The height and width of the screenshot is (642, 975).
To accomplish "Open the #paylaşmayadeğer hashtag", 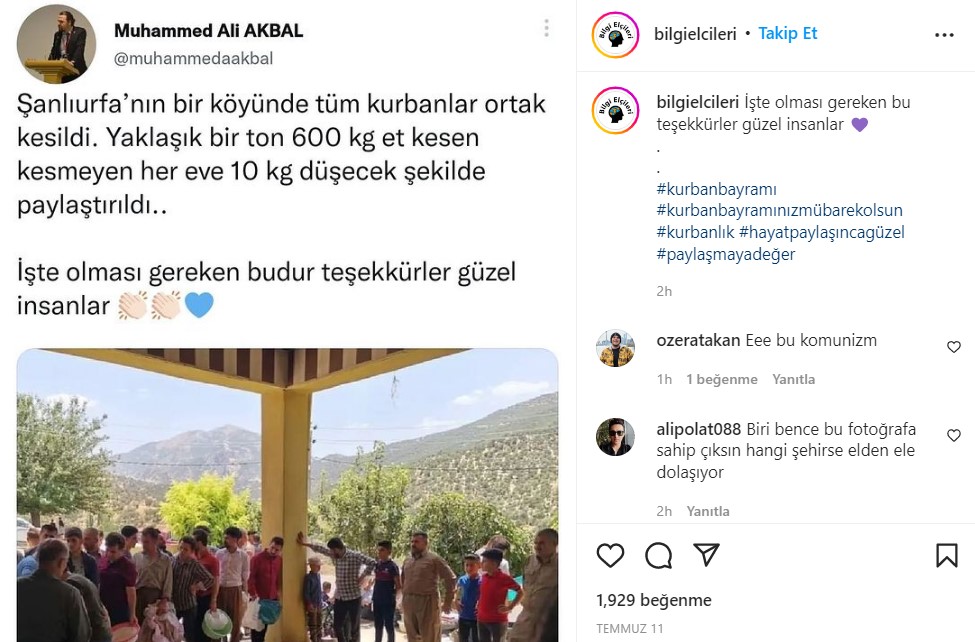I will tap(726, 254).
